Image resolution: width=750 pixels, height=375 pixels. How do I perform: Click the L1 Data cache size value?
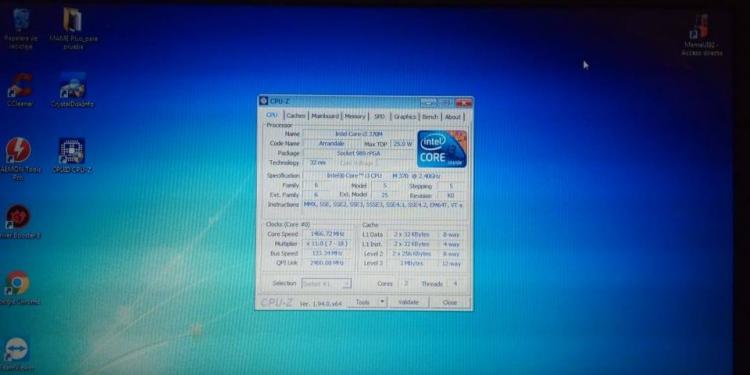(411, 234)
